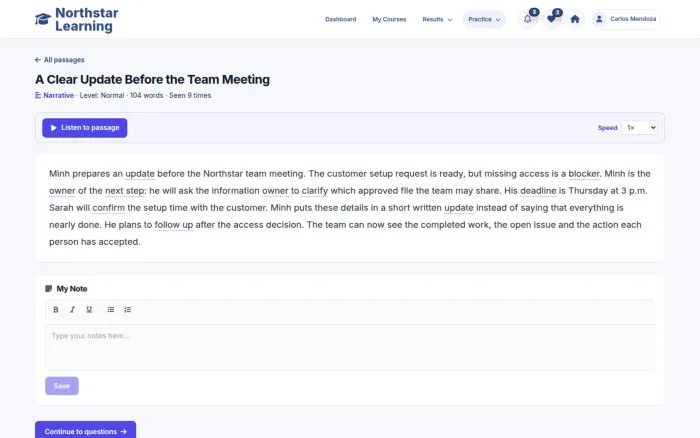This screenshot has height=438, width=700.
Task: Click the user avatar icon beside Carlos Mendoza
Action: [599, 19]
